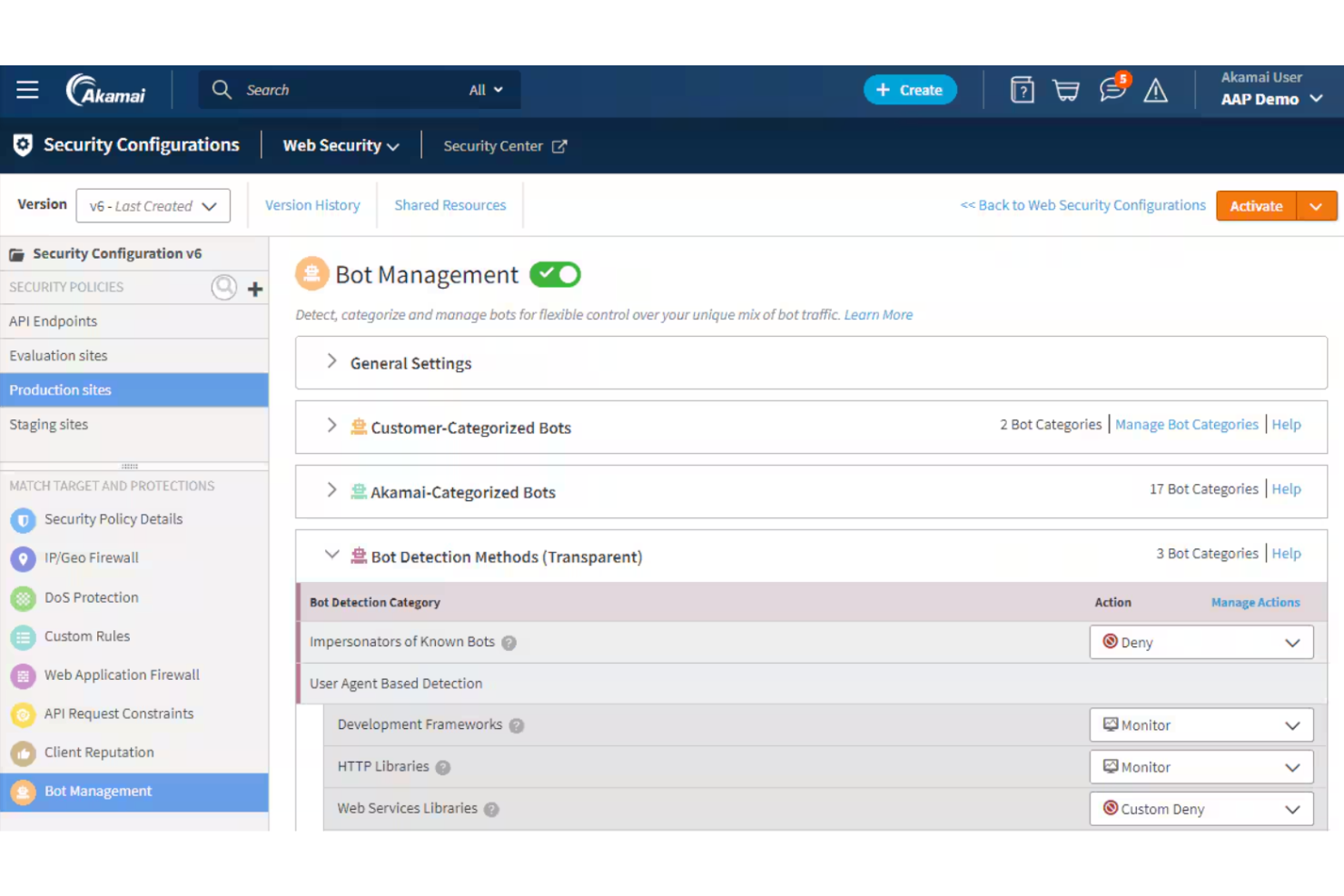Switch to the Version History tab
This screenshot has width=1344, height=896.
coord(312,204)
